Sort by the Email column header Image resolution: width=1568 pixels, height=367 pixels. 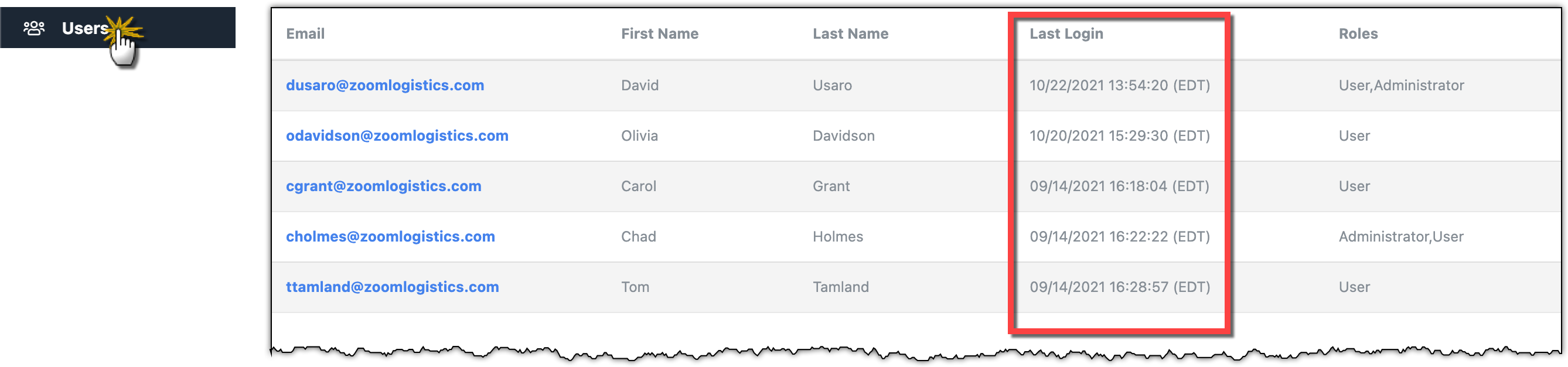(x=305, y=34)
